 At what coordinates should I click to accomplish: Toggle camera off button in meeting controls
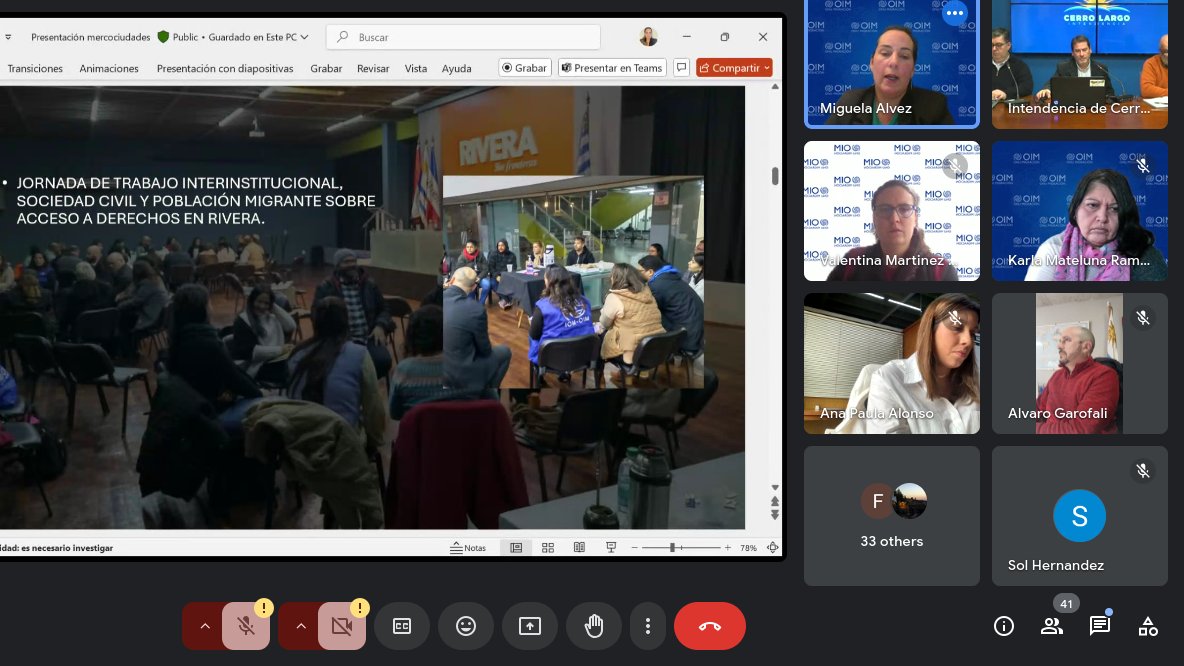coord(342,626)
